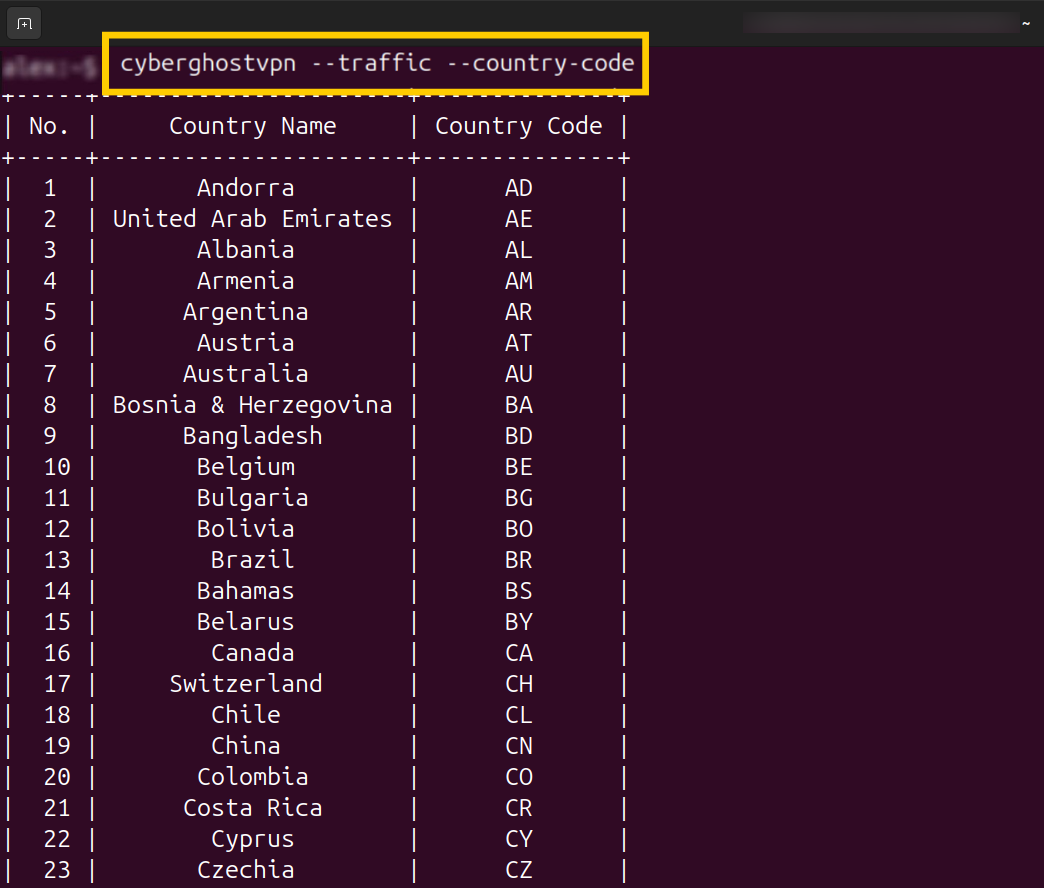Click country code 'BD'
Screen dimensions: 1044x888
pos(519,436)
